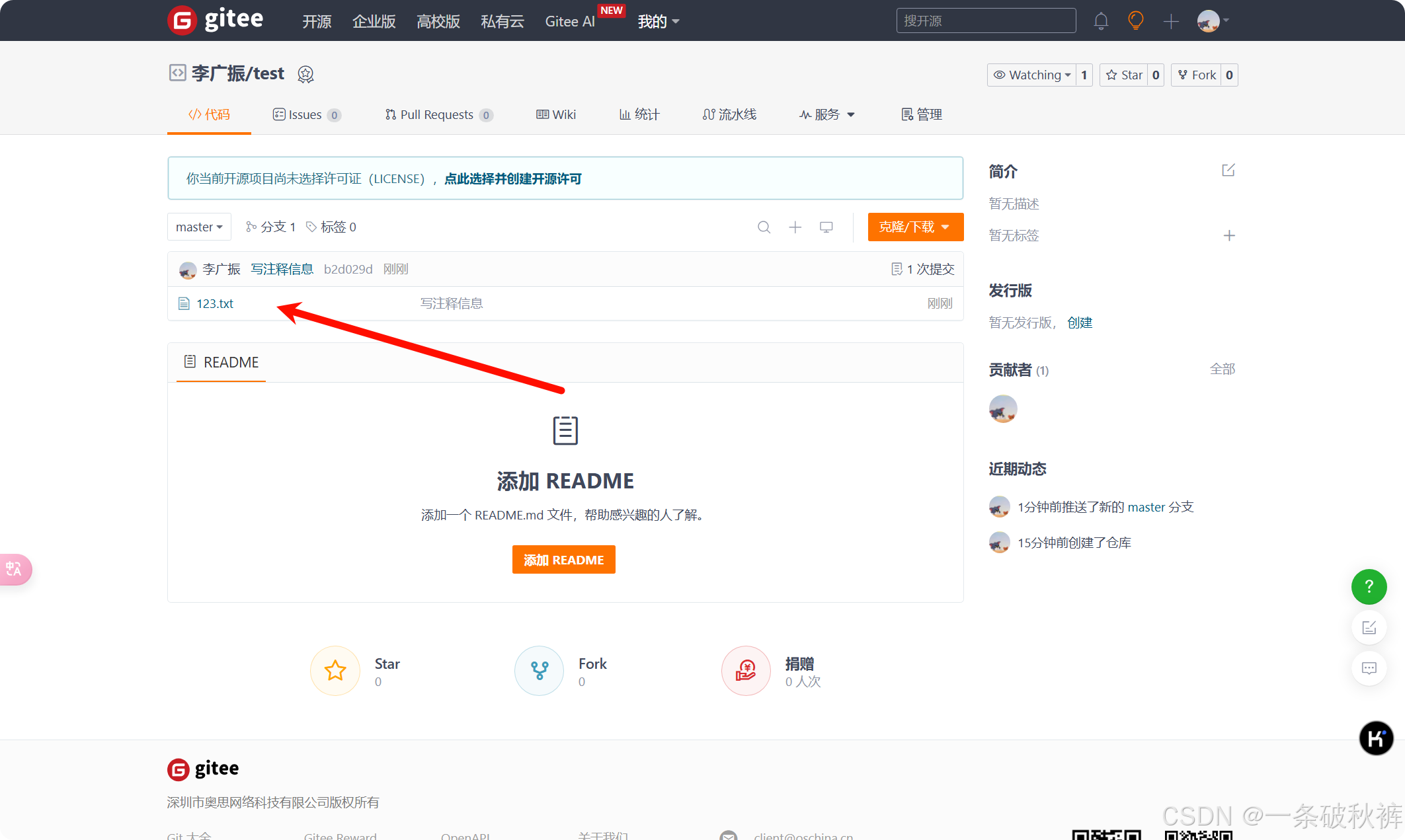Open the 流水线 tab
The image size is (1405, 840).
[x=729, y=115]
